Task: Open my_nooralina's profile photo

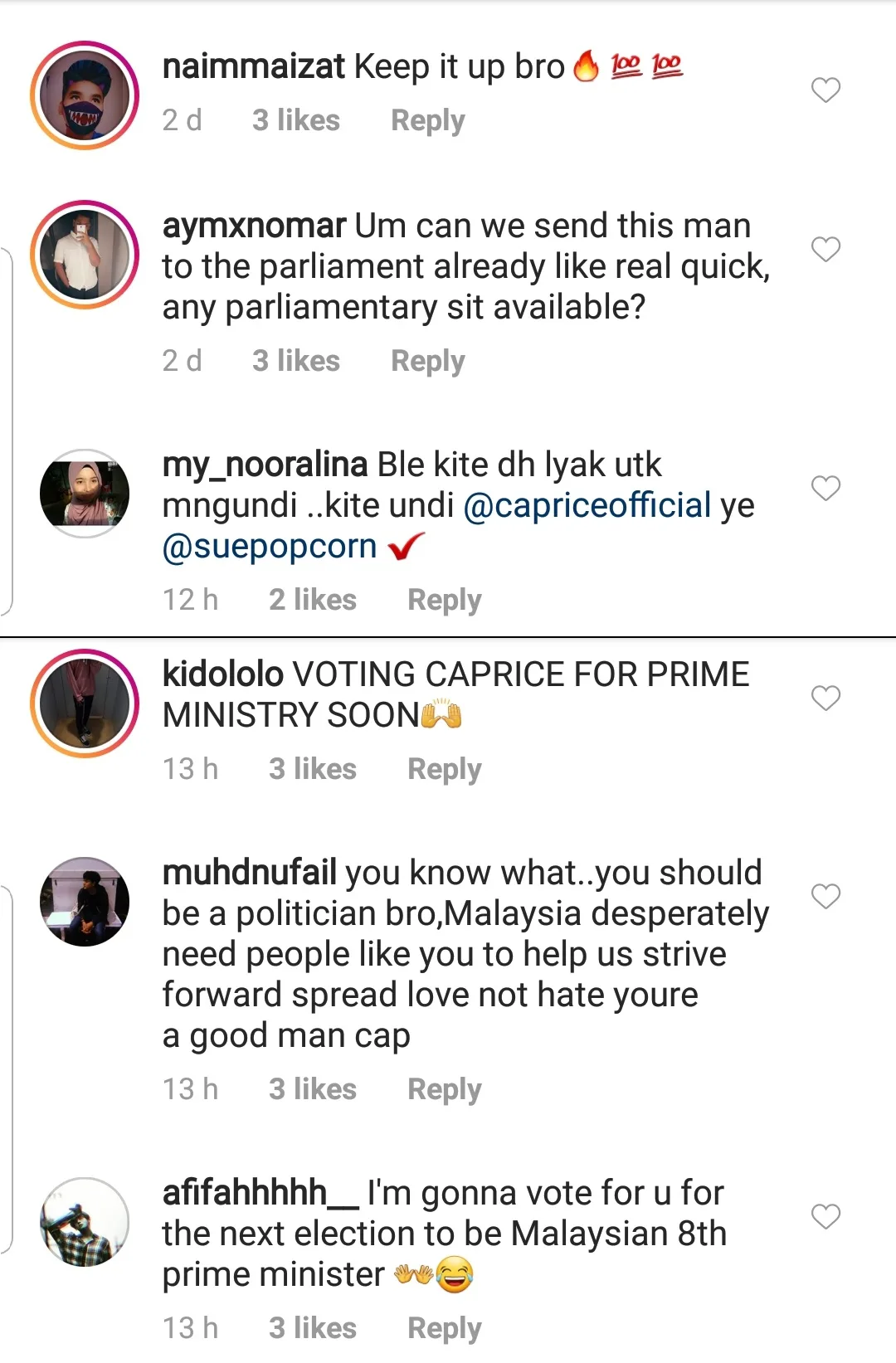Action: click(85, 494)
